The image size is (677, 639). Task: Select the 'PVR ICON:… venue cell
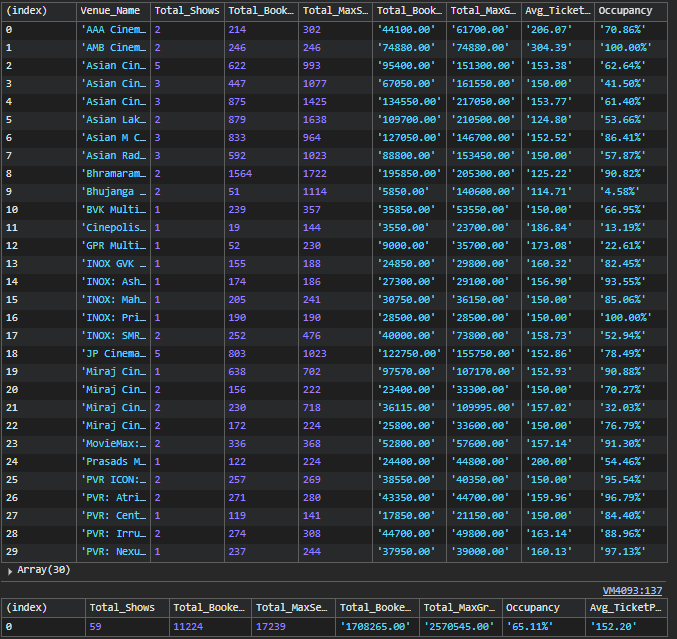(x=114, y=480)
